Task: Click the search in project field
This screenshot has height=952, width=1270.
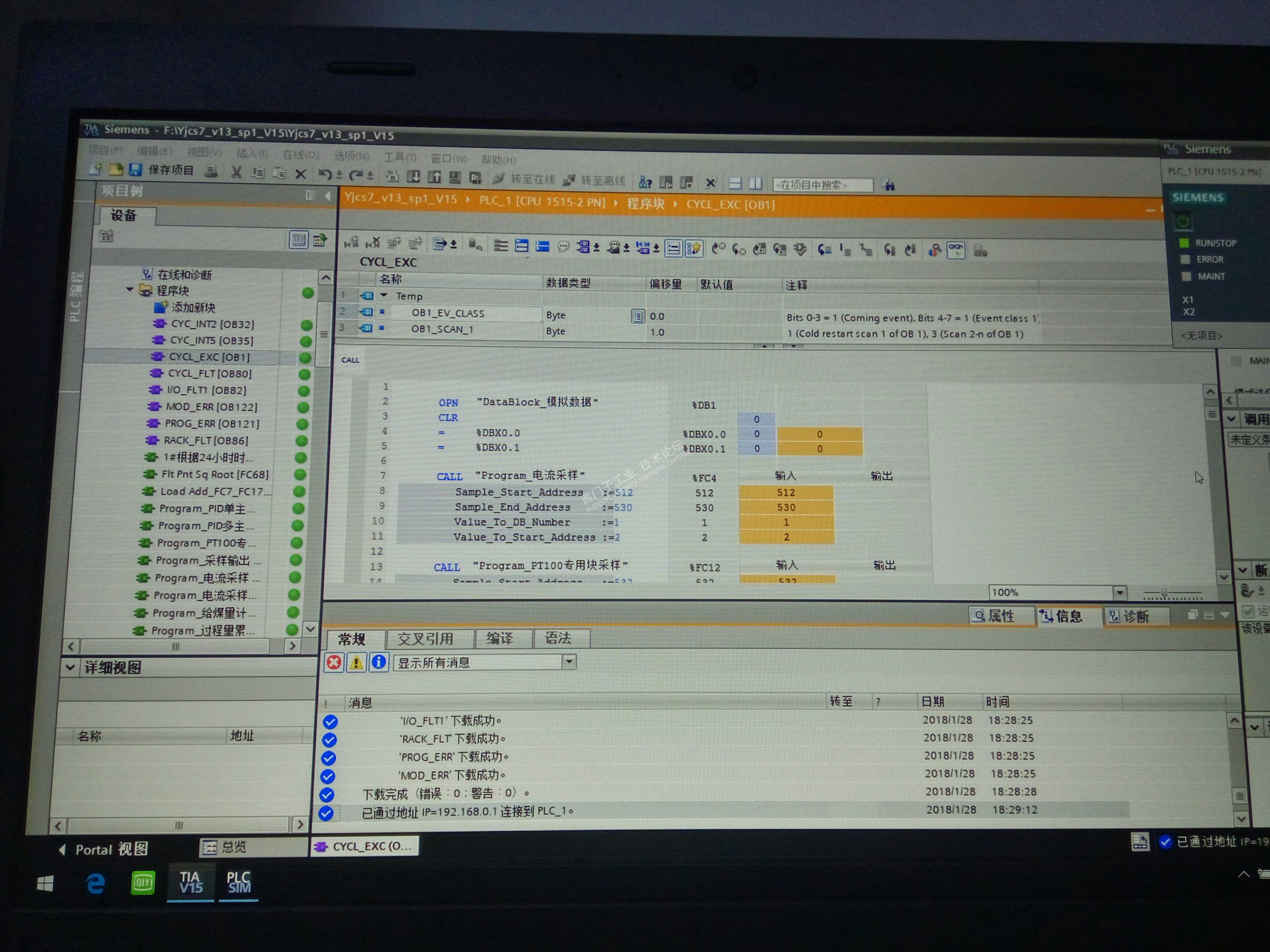Action: [822, 185]
